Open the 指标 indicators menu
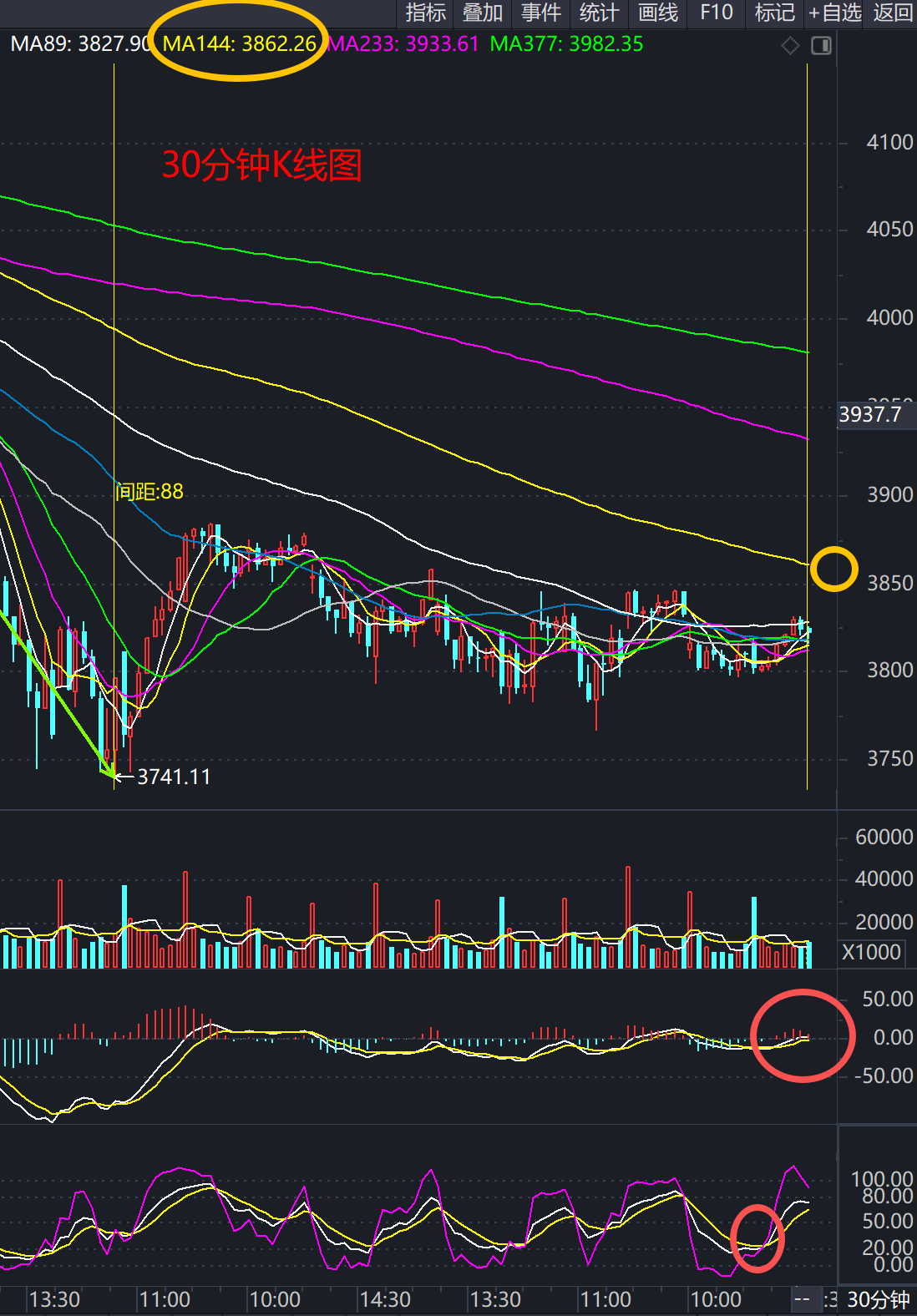This screenshot has height=1316, width=917. pyautogui.click(x=425, y=13)
